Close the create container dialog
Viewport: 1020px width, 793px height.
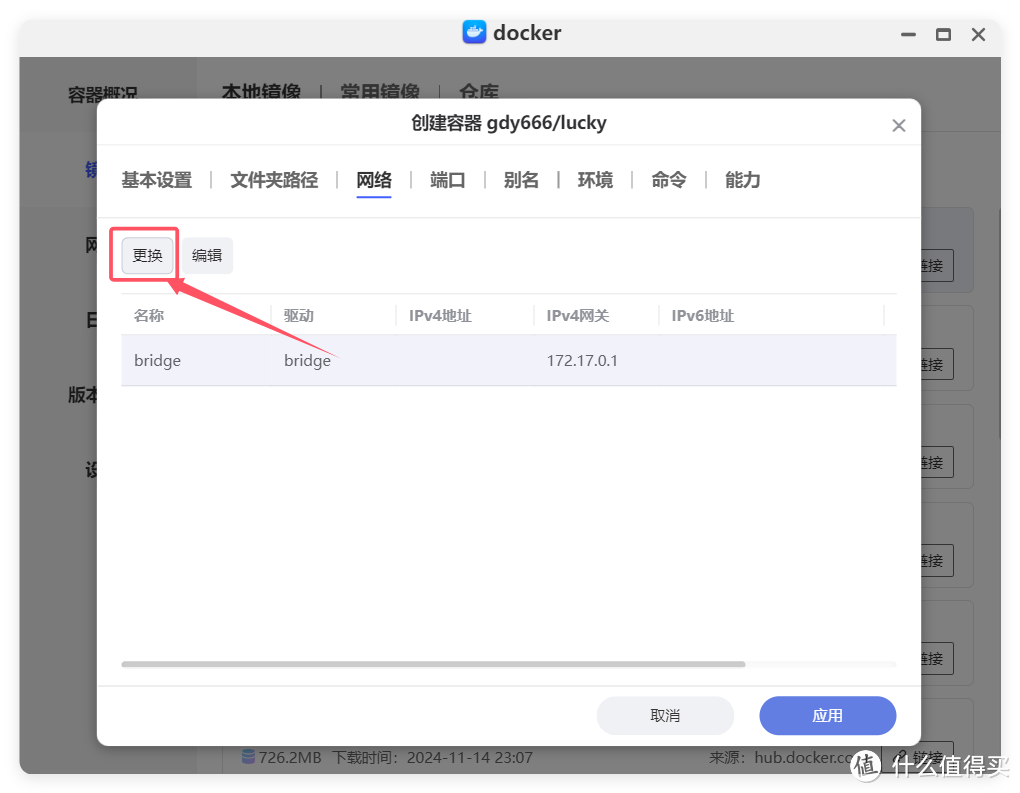coord(898,126)
